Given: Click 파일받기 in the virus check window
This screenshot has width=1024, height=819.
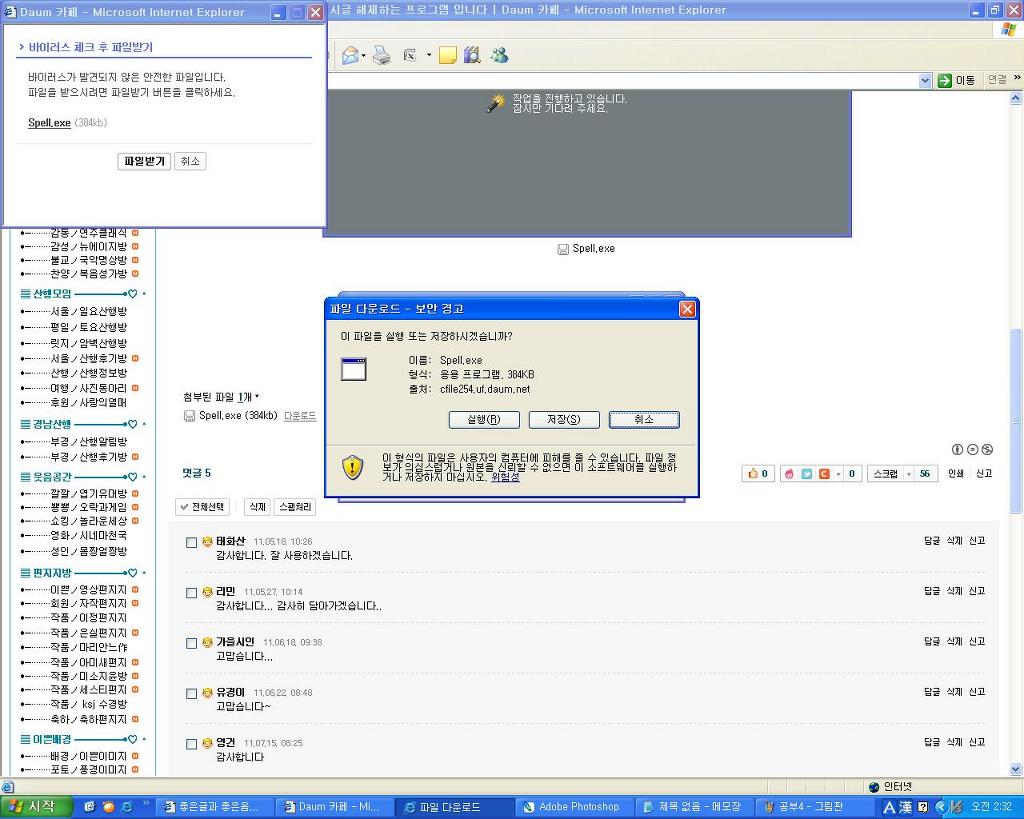Looking at the screenshot, I should point(144,161).
